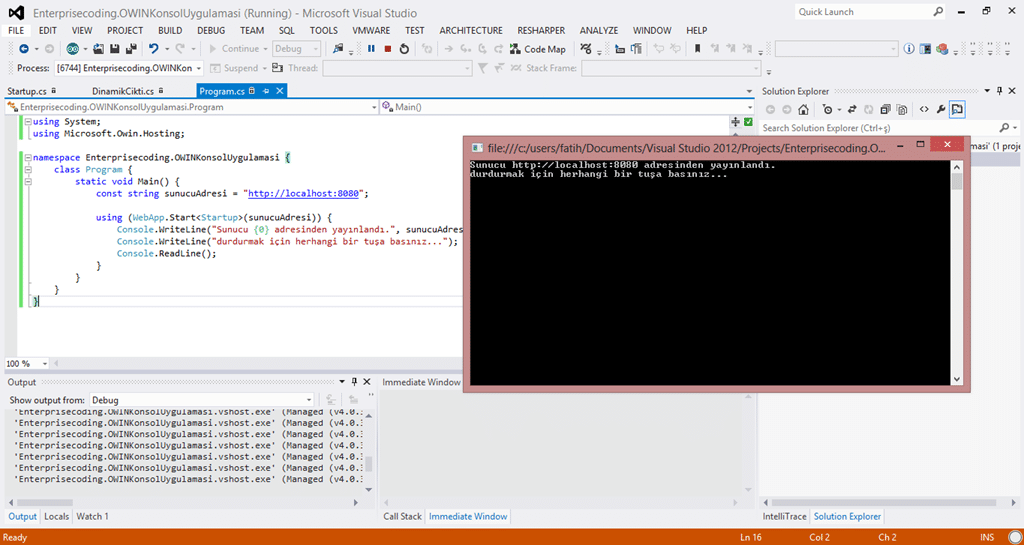Auto-hide pin for Output panel

point(355,382)
